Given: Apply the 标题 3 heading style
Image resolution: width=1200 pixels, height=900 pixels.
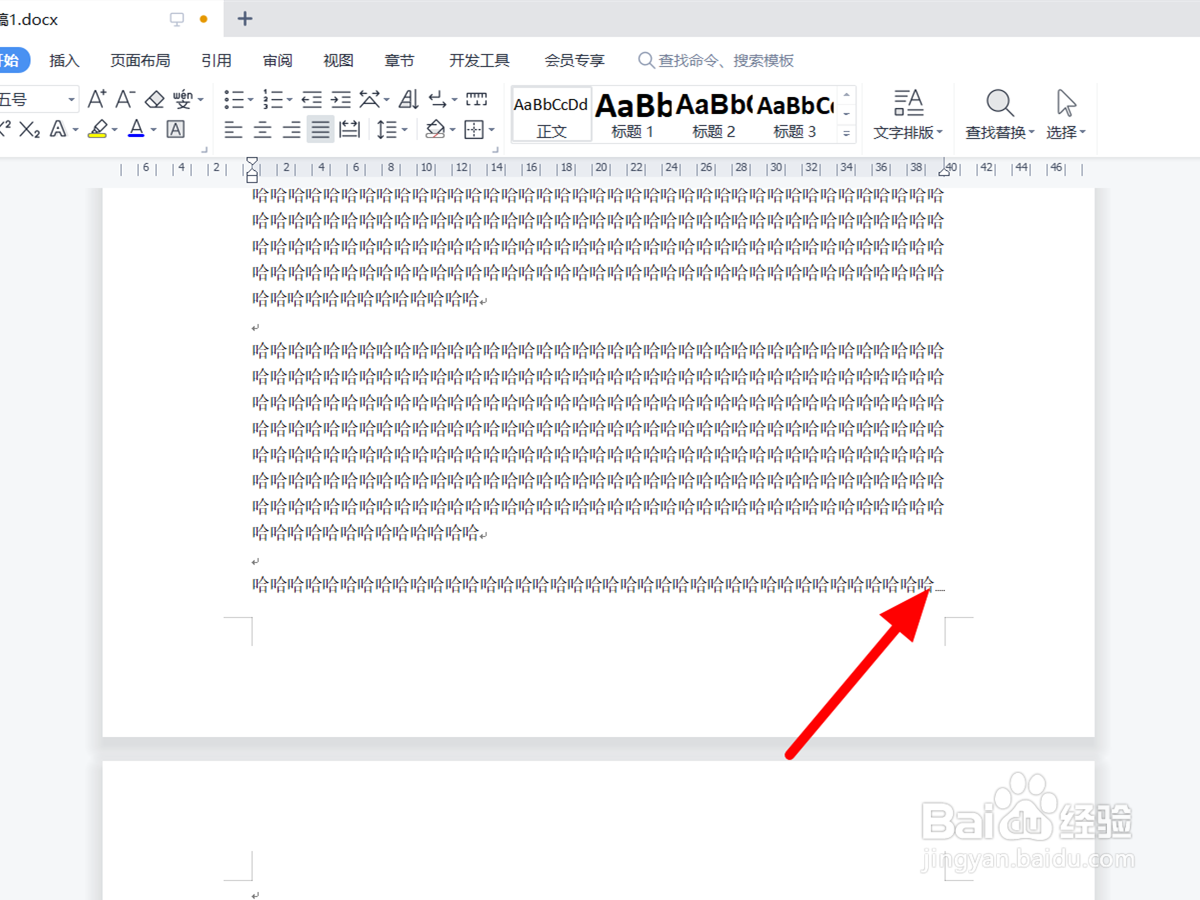Looking at the screenshot, I should pyautogui.click(x=795, y=114).
